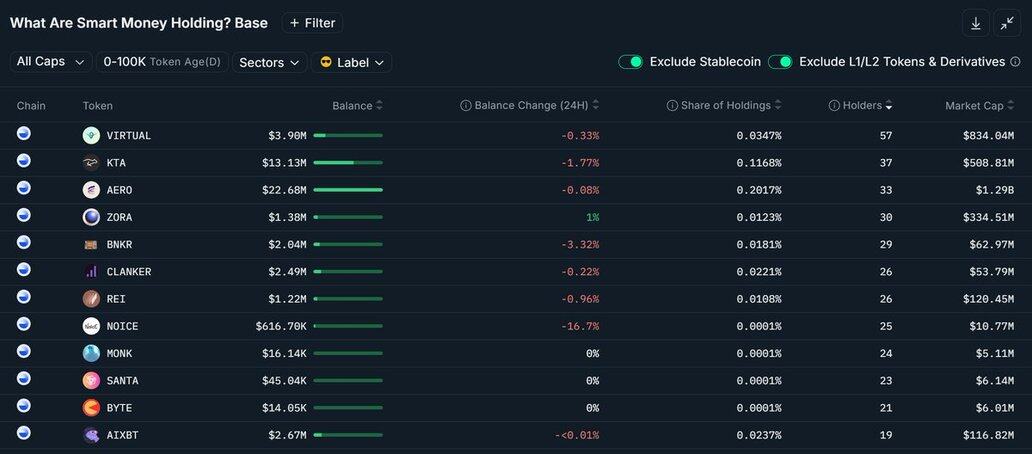Click the ZORA token logo

(x=91, y=217)
